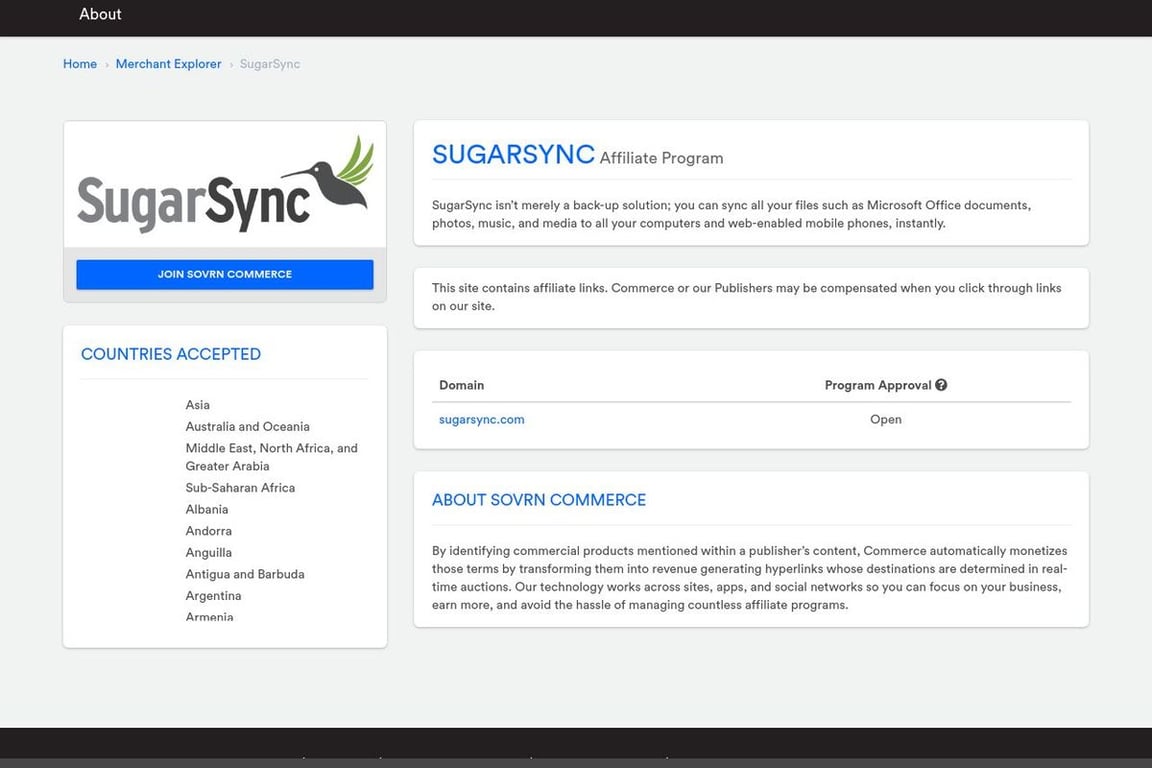Open the About menu item
The width and height of the screenshot is (1152, 768).
tap(100, 14)
